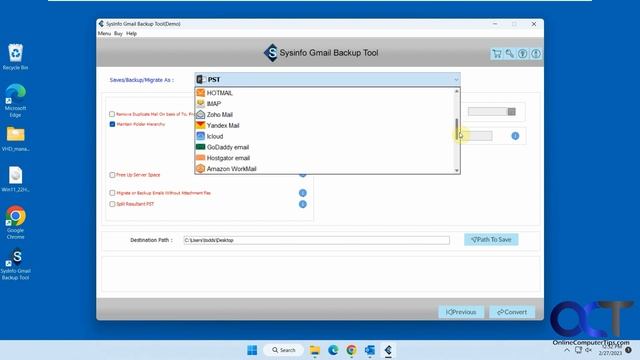The height and width of the screenshot is (360, 640).
Task: Click the info icon beside Split Resultant PST
Action: (302, 204)
